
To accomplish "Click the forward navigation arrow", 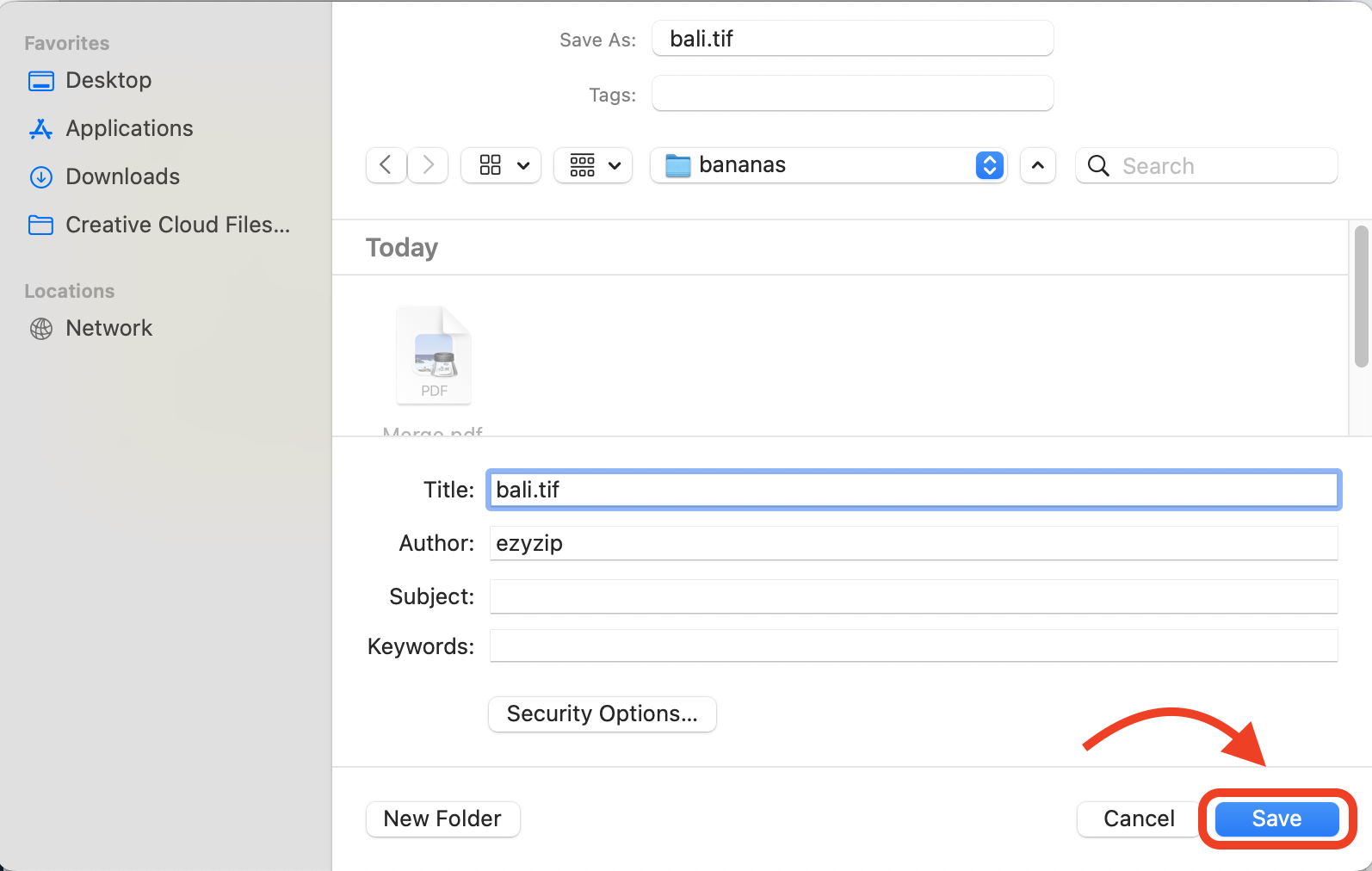I will pyautogui.click(x=428, y=165).
